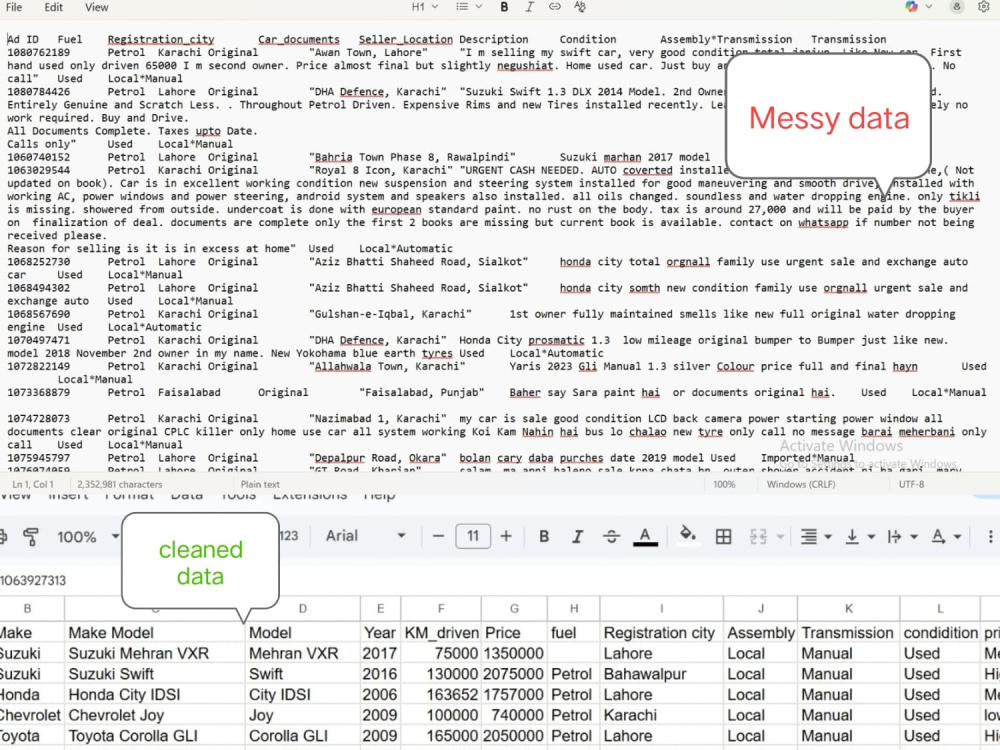Click the 'Plain text' status bar entry
This screenshot has height=750, width=1000.
click(260, 484)
